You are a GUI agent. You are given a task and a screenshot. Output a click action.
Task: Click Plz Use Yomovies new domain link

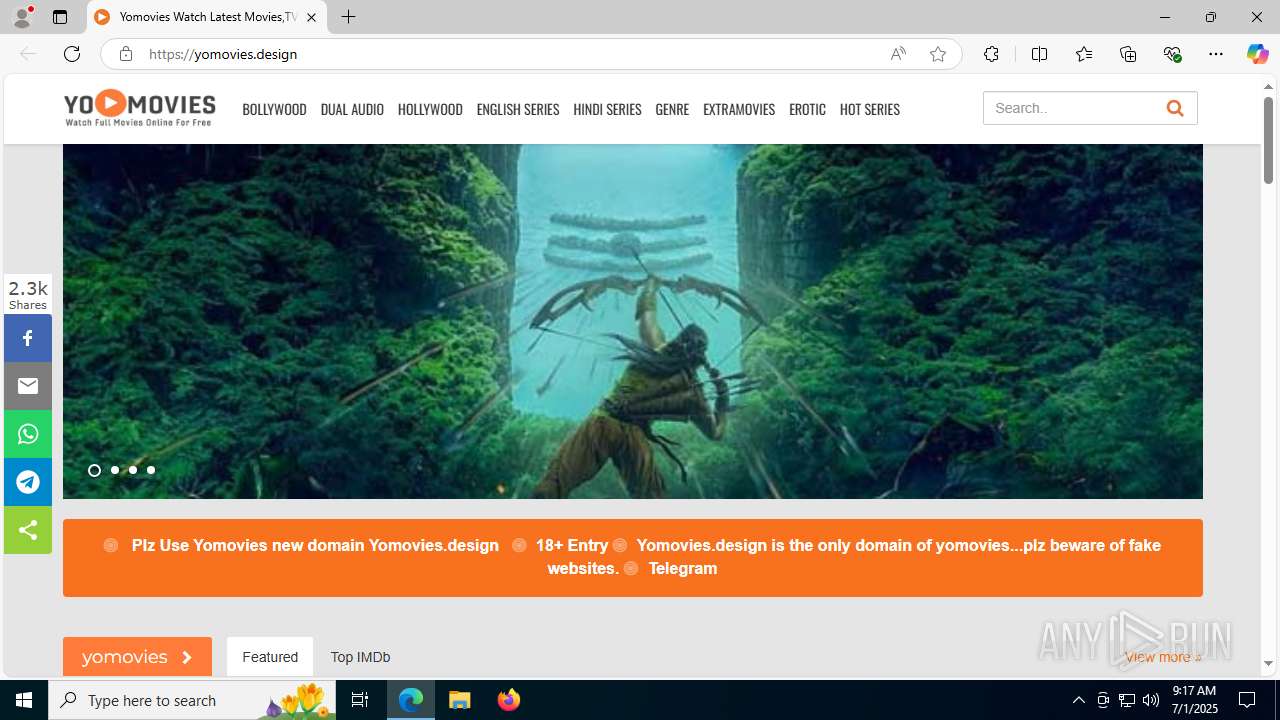click(315, 545)
